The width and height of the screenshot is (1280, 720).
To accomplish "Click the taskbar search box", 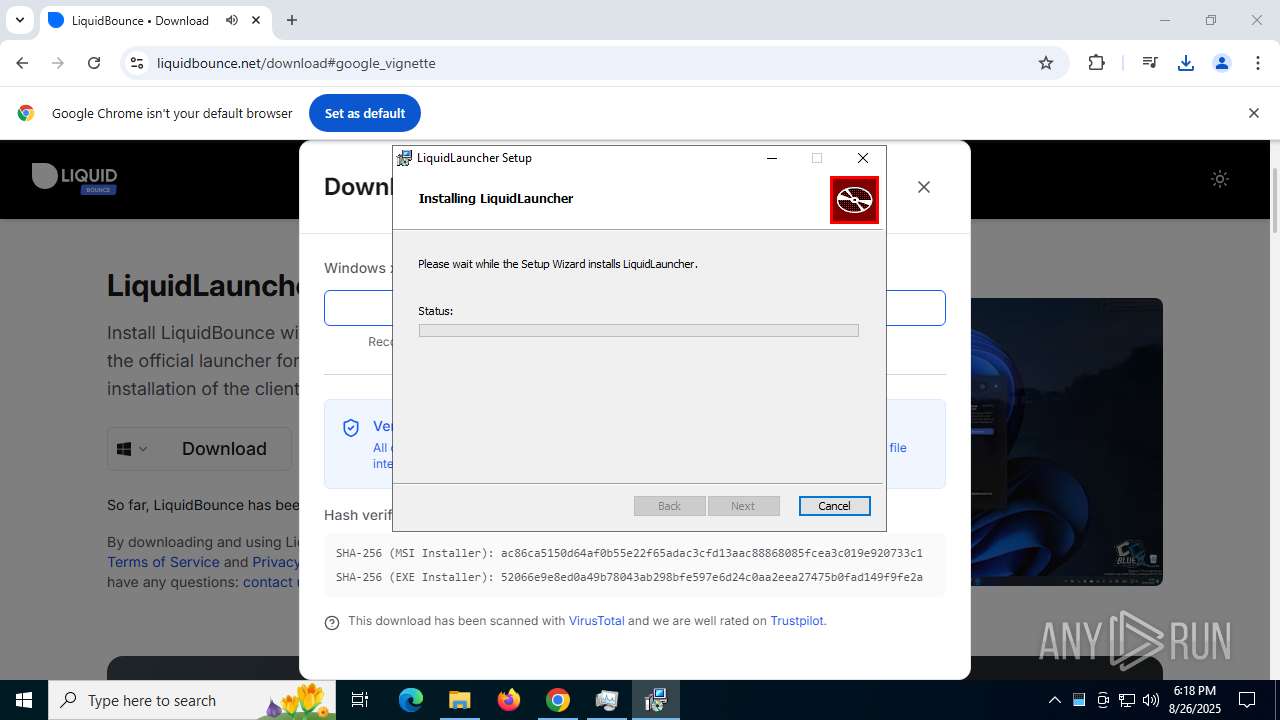I will [x=193, y=700].
